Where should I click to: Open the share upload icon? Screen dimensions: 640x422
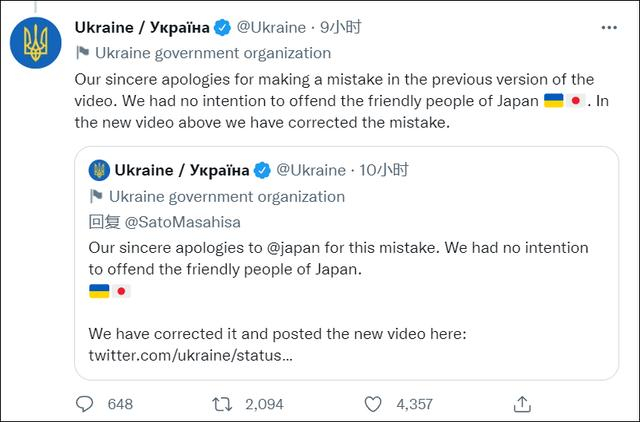tap(521, 403)
